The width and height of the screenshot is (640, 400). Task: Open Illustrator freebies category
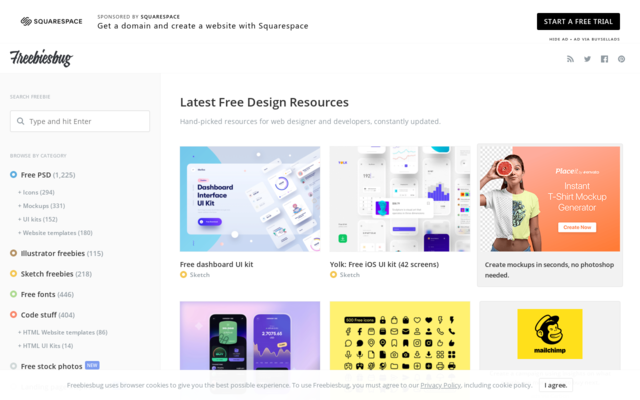62,253
